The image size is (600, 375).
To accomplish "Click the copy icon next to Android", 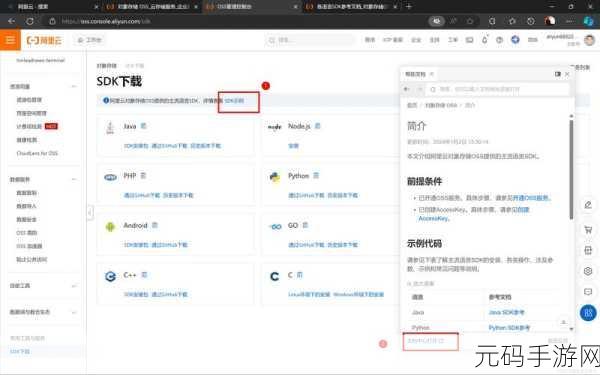I will (155, 225).
